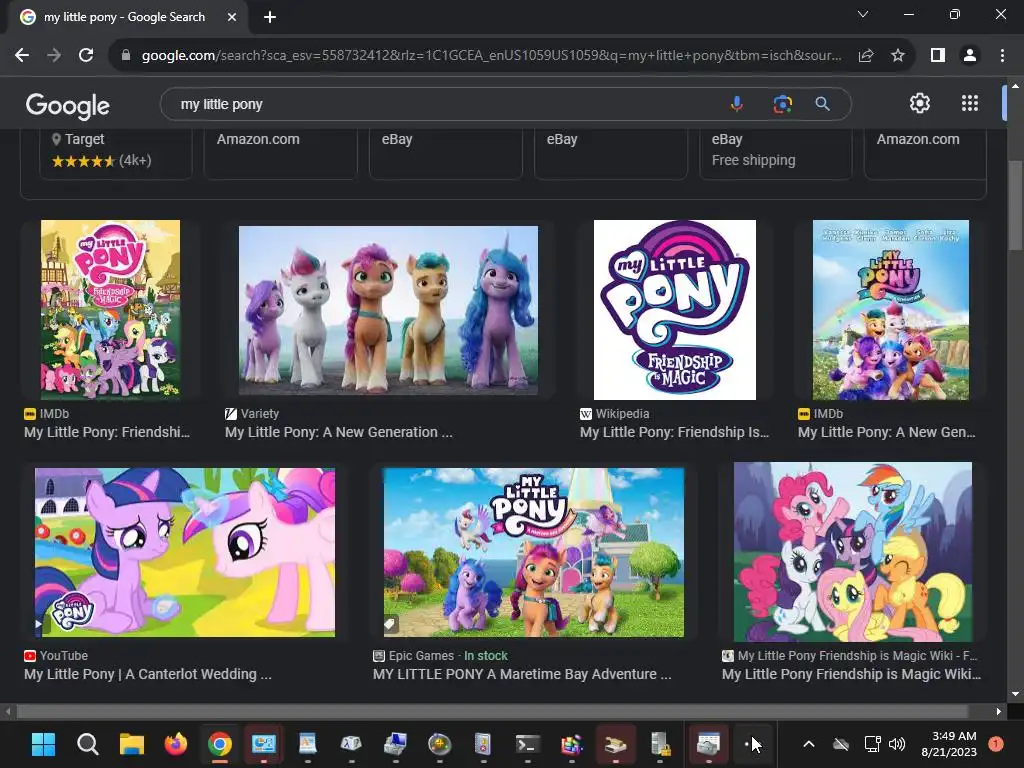The image size is (1024, 768).
Task: Click the browser forward arrow
Action: click(x=54, y=56)
